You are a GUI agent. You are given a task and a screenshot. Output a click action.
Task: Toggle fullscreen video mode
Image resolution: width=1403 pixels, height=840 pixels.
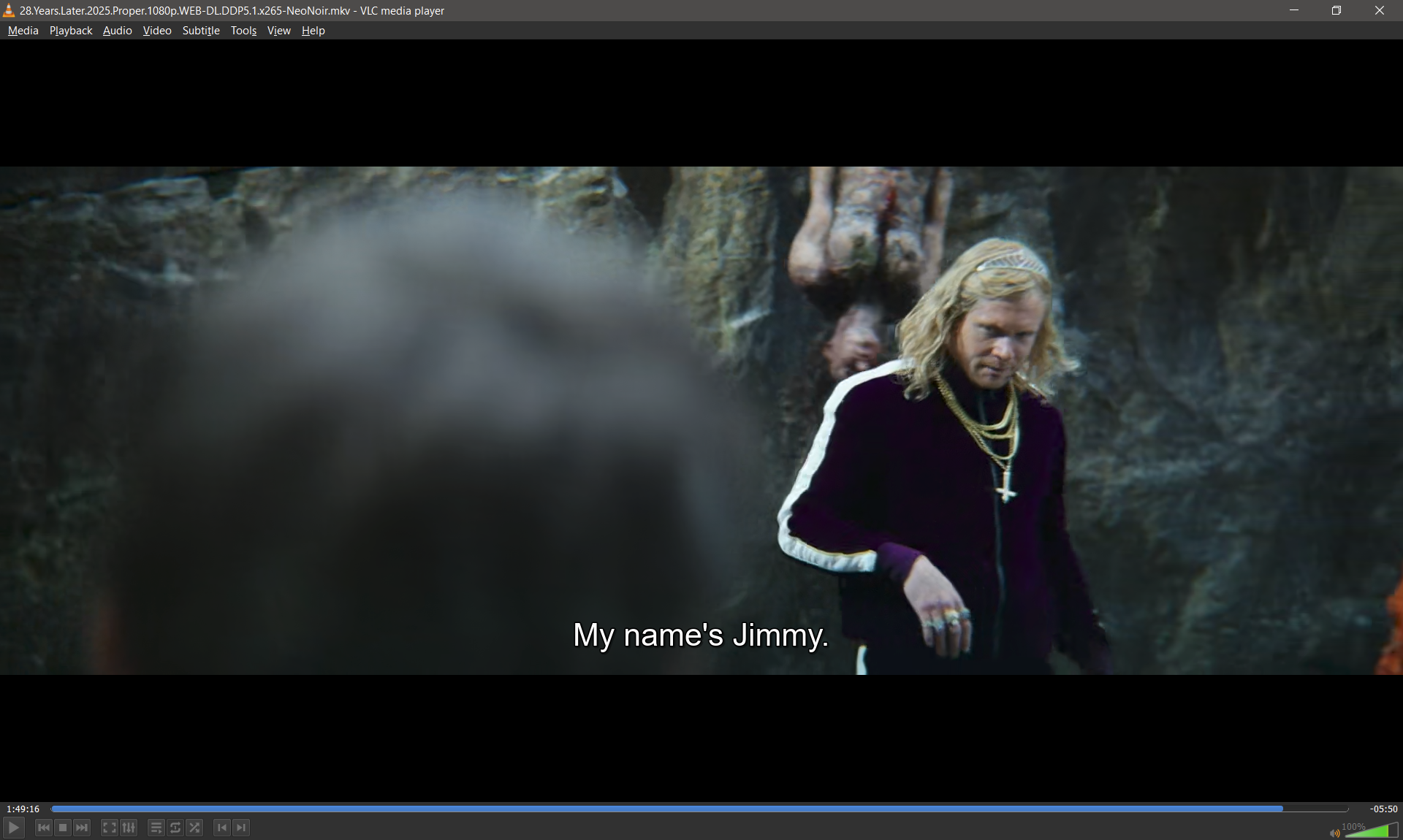(x=109, y=828)
